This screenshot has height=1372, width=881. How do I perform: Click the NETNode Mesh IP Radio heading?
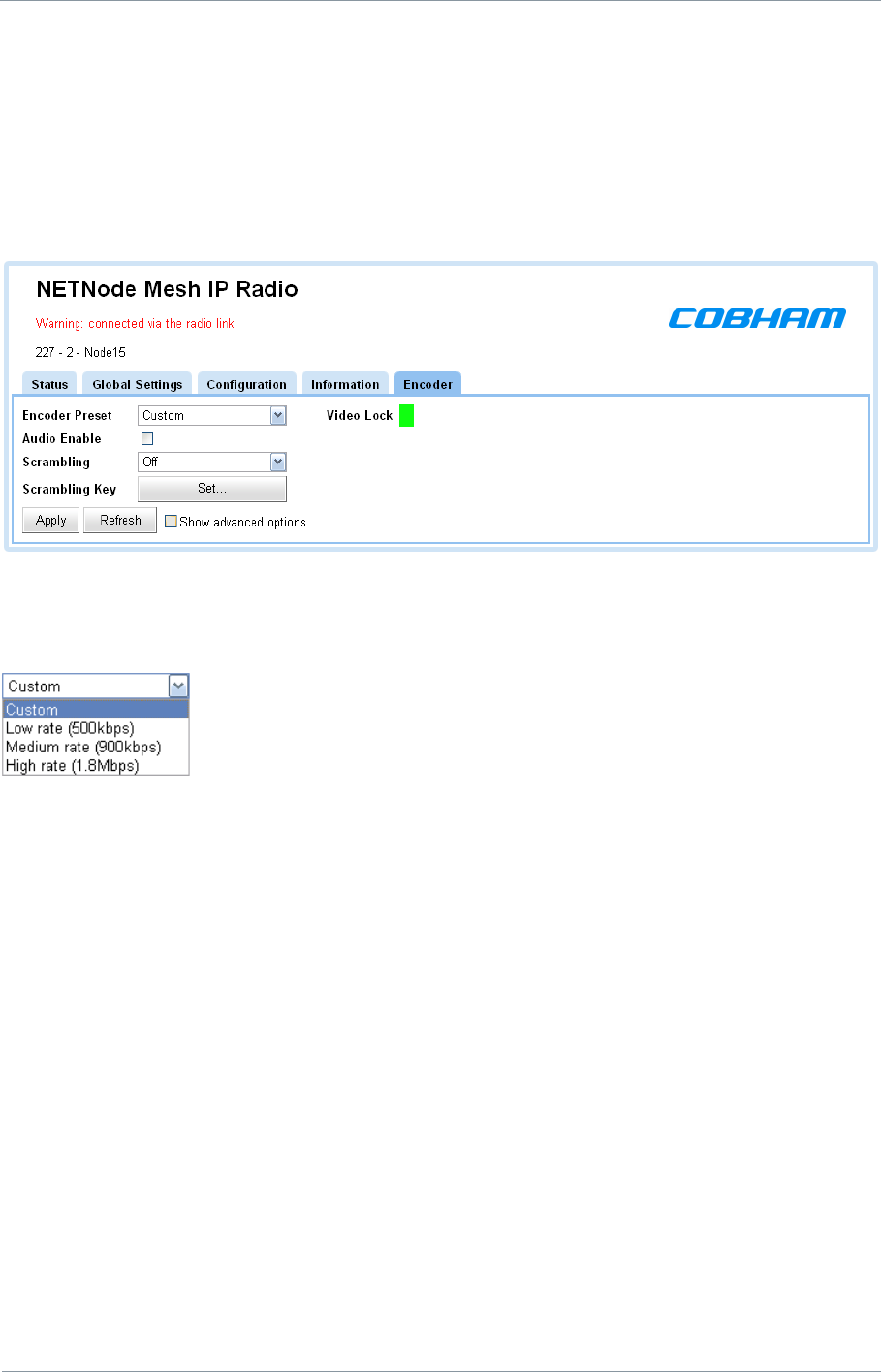point(167,289)
